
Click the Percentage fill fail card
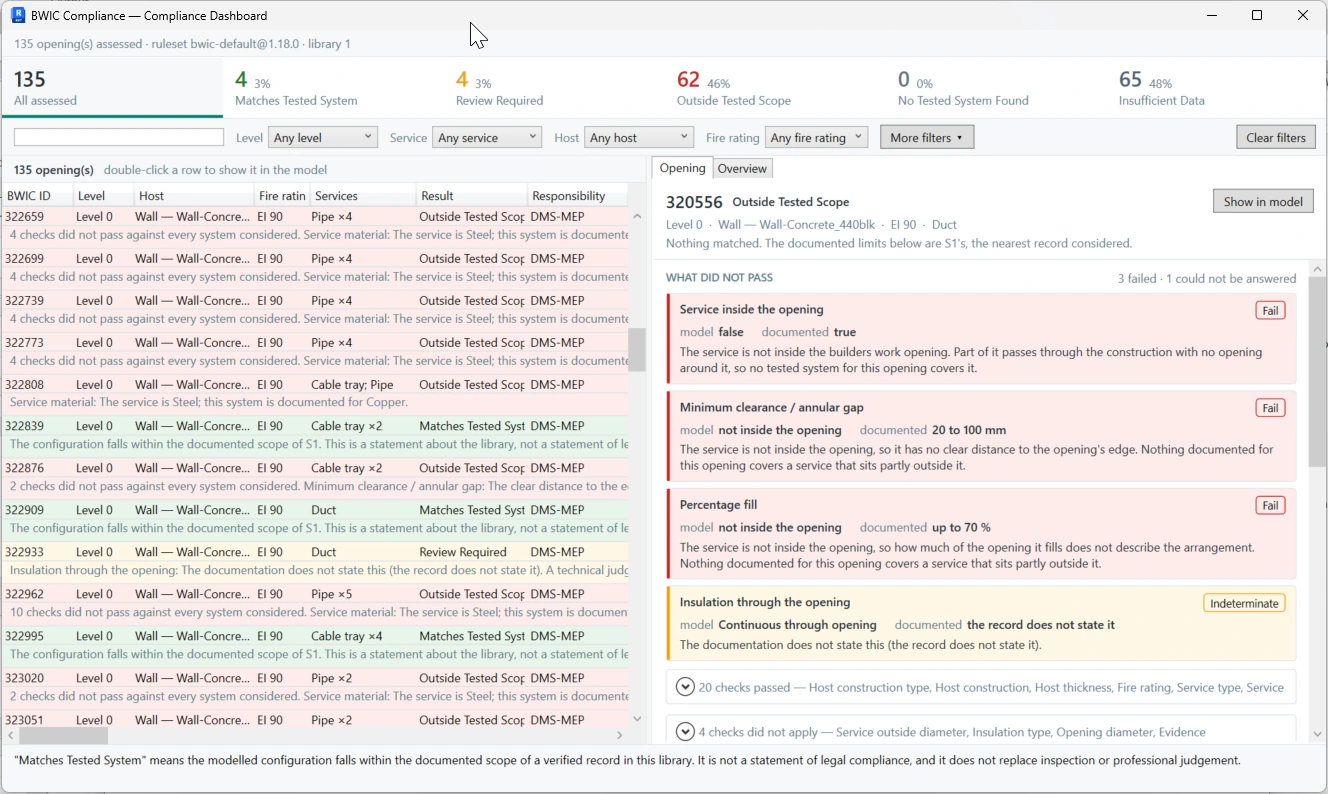point(981,535)
